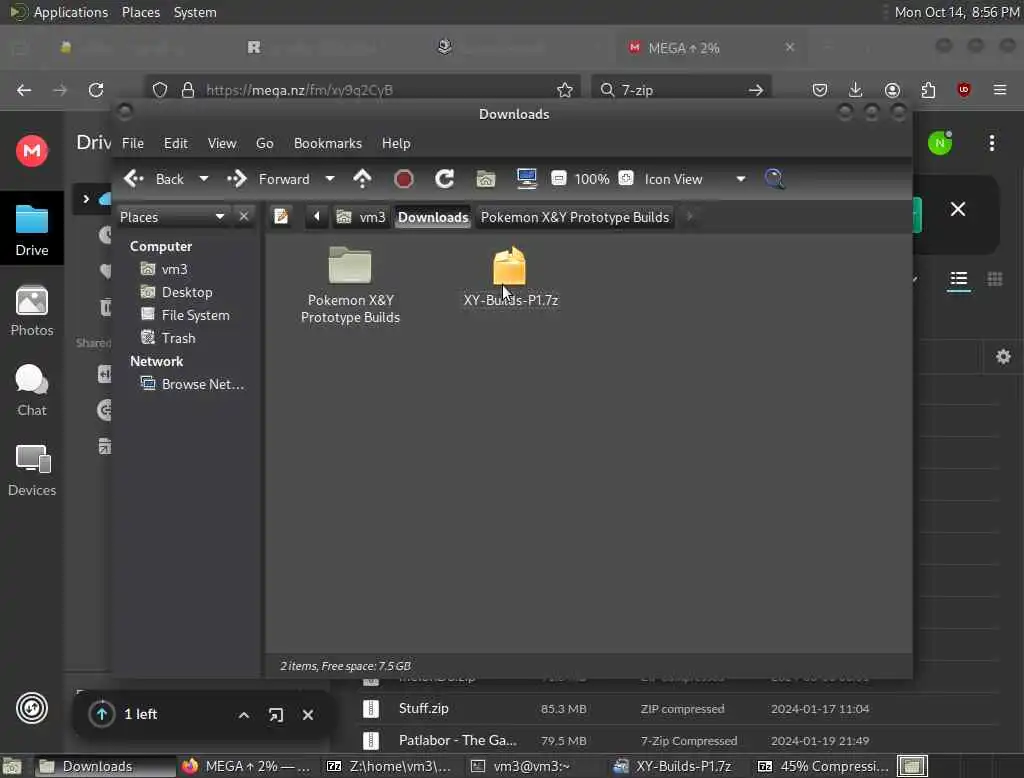
Task: Open Drive section in MEGA sidebar
Action: [x=31, y=229]
